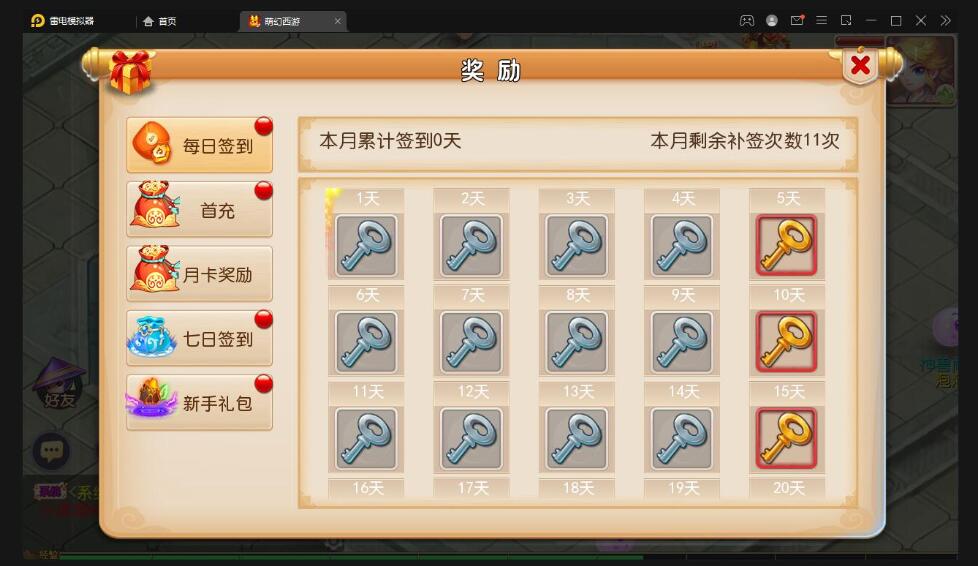This screenshot has height=566, width=978.
Task: Close the 奖励 rewards dialog
Action: point(860,65)
